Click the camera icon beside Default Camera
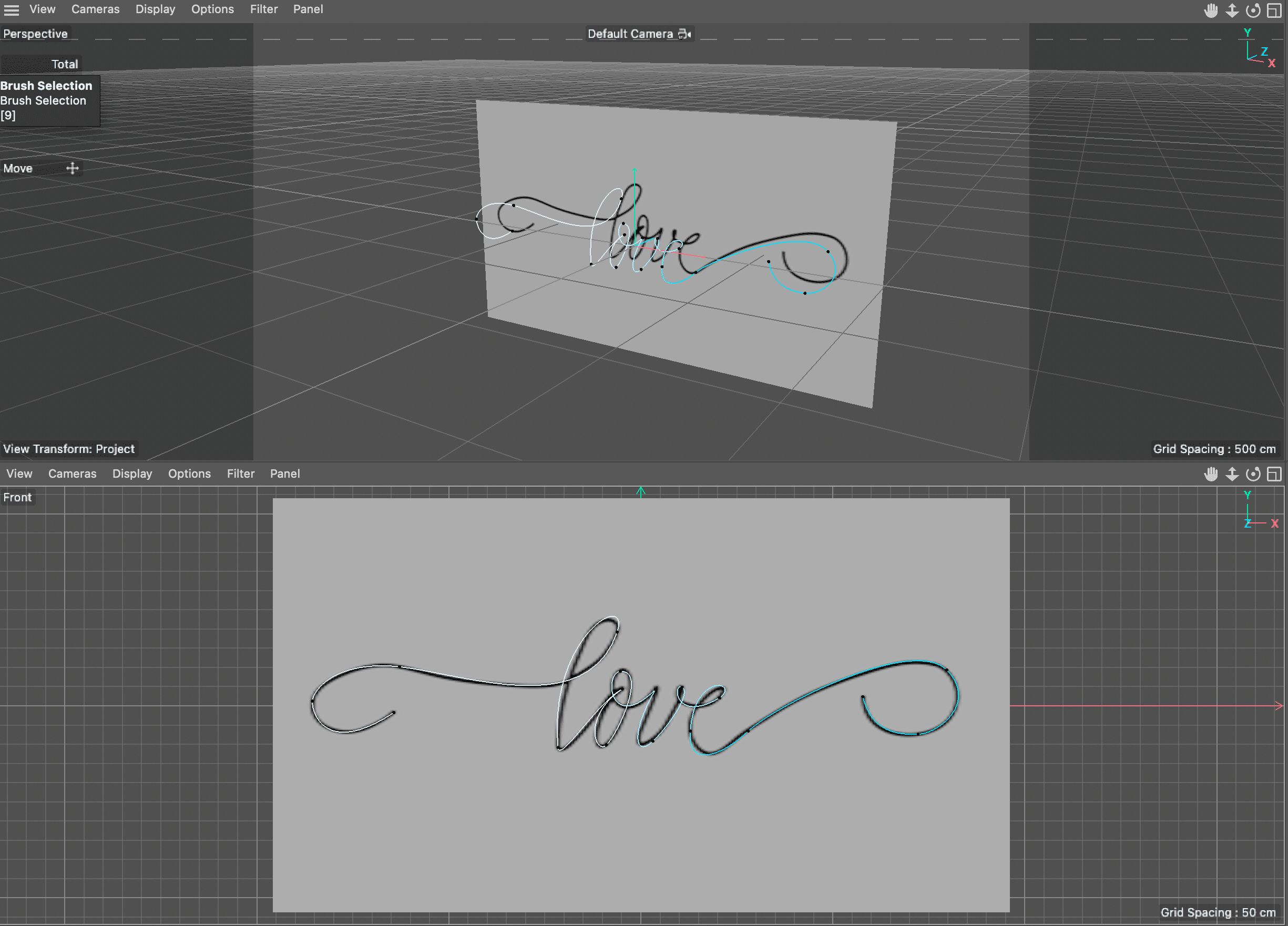Viewport: 1288px width, 926px height. coord(685,34)
